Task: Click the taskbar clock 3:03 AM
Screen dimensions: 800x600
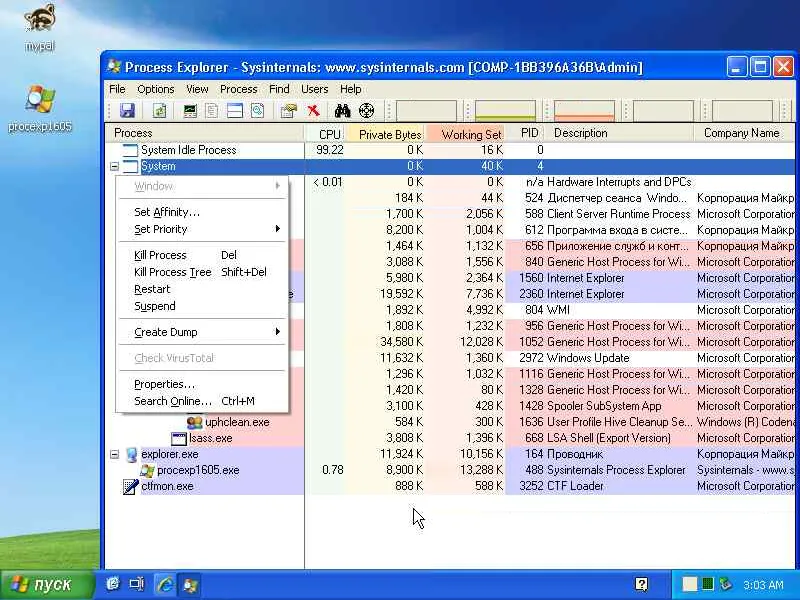Action: [763, 585]
